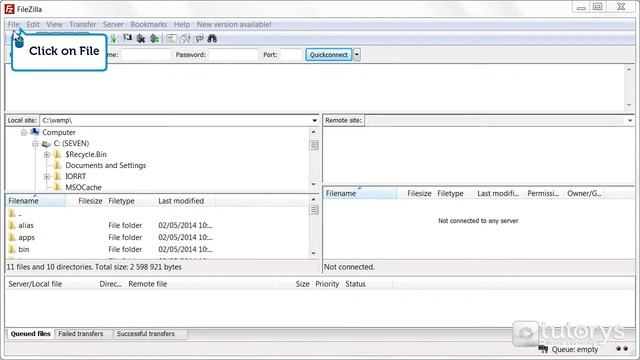Collapse the Computer tree node
Screen dimensions: 640x360
tap(24, 132)
